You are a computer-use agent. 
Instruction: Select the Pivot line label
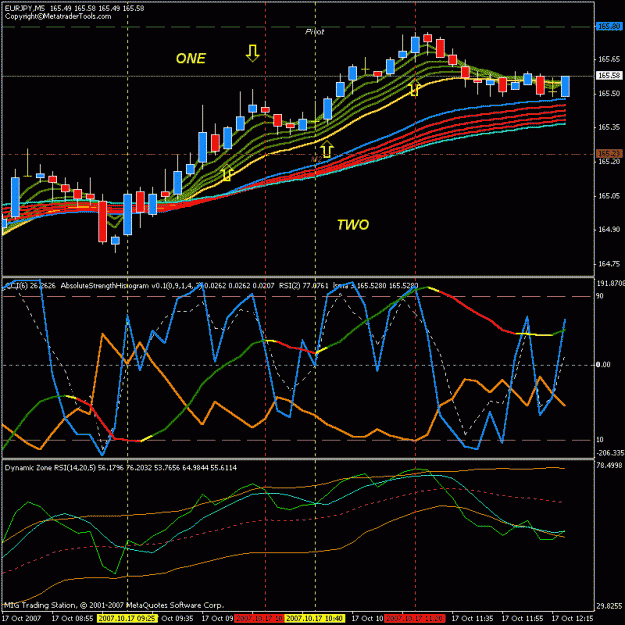point(314,31)
